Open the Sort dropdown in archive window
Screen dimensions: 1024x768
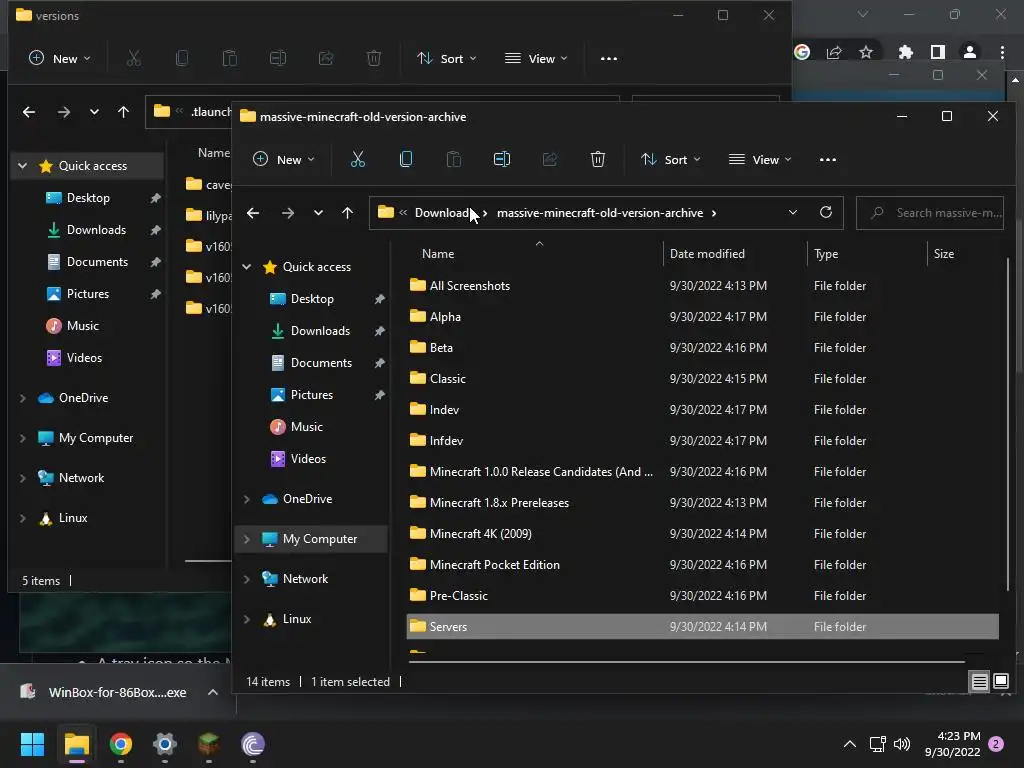pyautogui.click(x=669, y=160)
